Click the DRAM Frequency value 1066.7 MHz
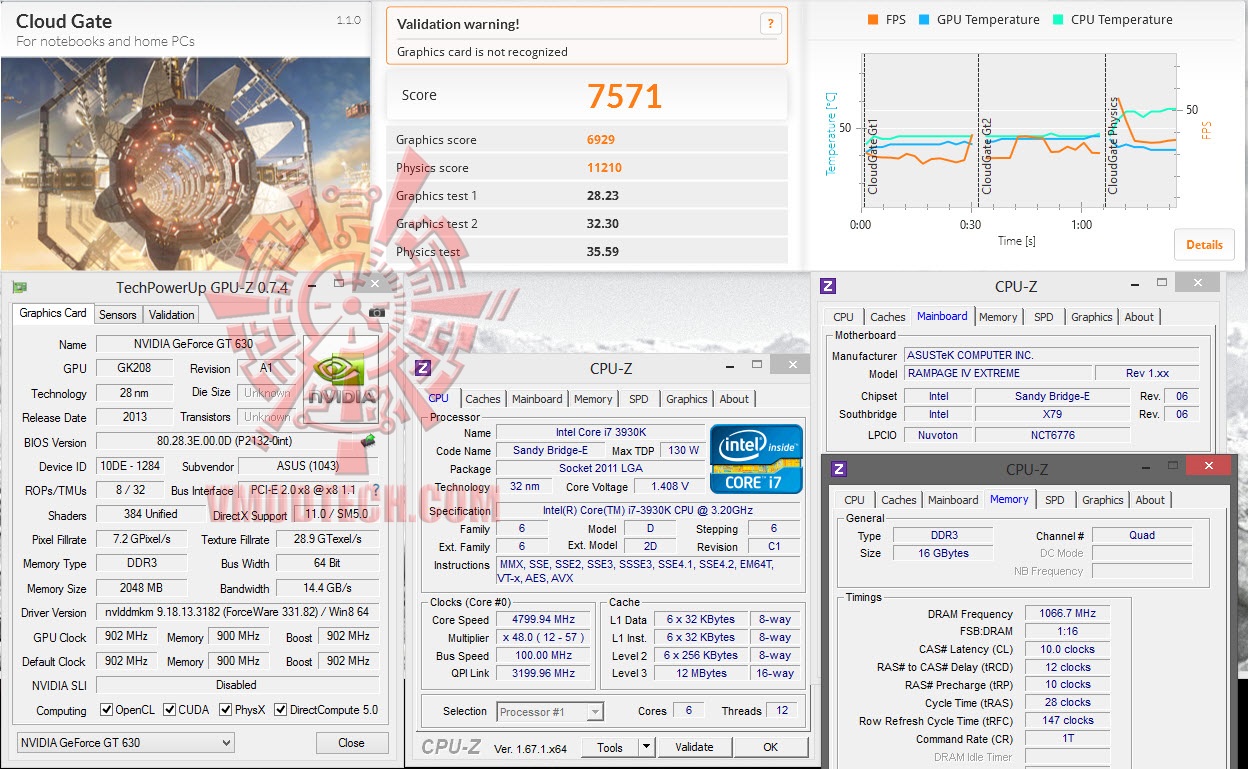Viewport: 1248px width, 769px height. 1067,614
